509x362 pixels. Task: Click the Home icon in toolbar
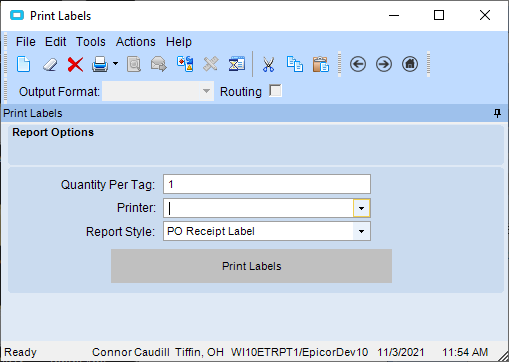click(x=410, y=64)
